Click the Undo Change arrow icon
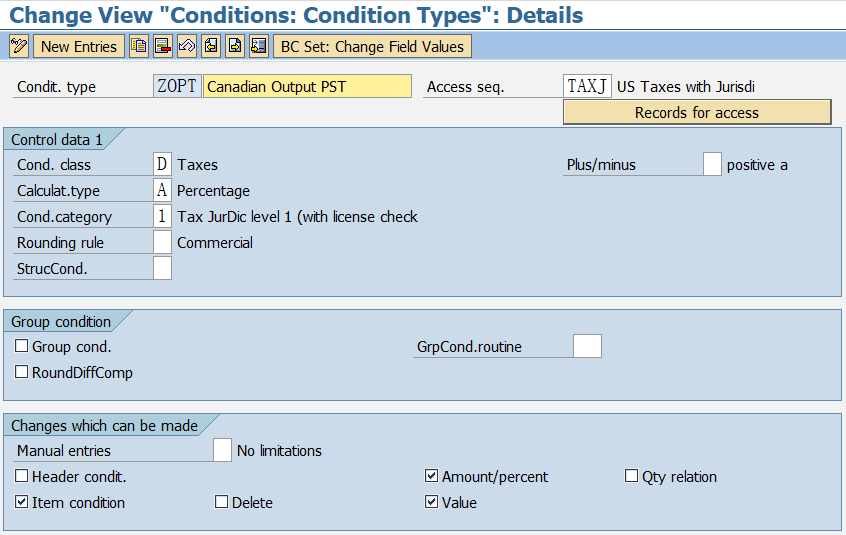Image resolution: width=846 pixels, height=535 pixels. [187, 46]
